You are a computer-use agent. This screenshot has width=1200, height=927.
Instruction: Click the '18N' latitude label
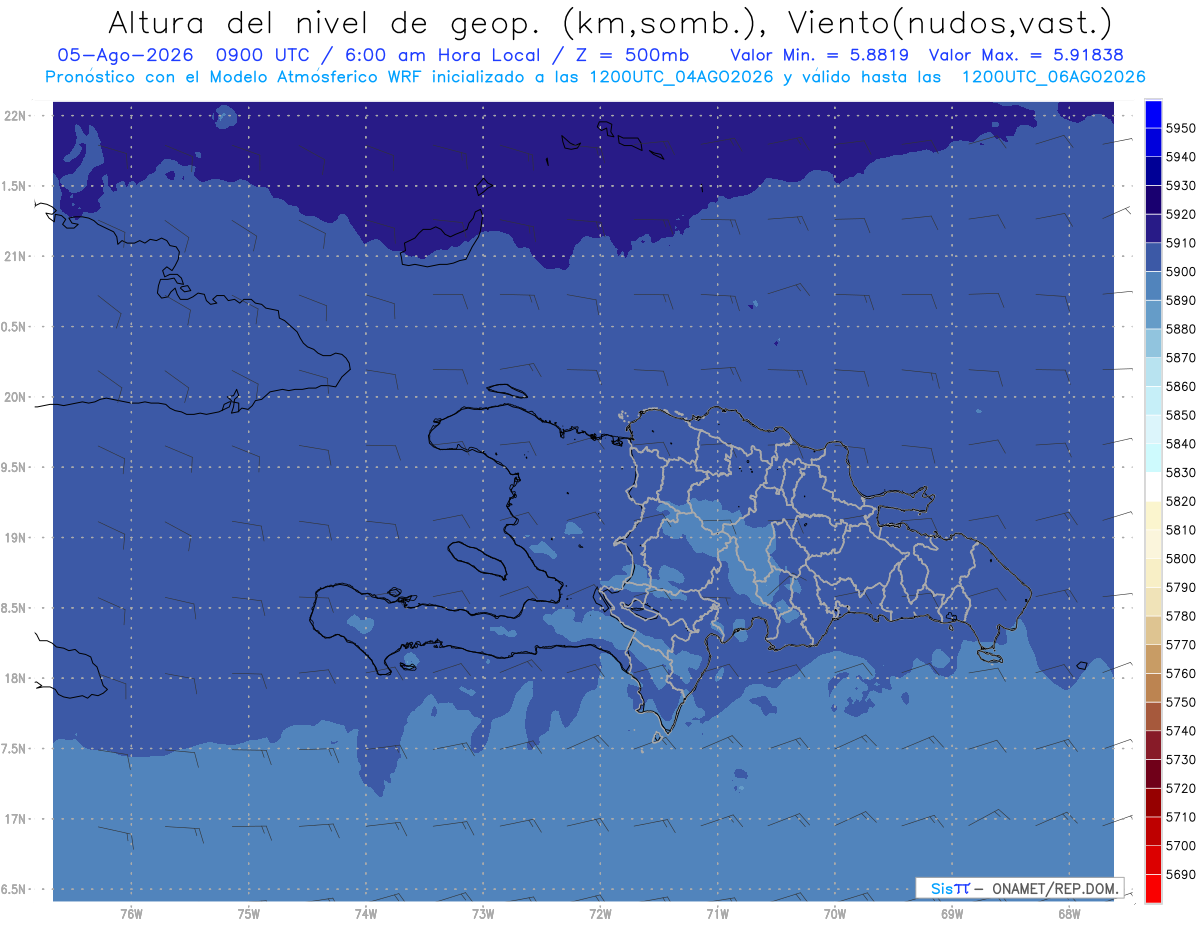click(16, 679)
